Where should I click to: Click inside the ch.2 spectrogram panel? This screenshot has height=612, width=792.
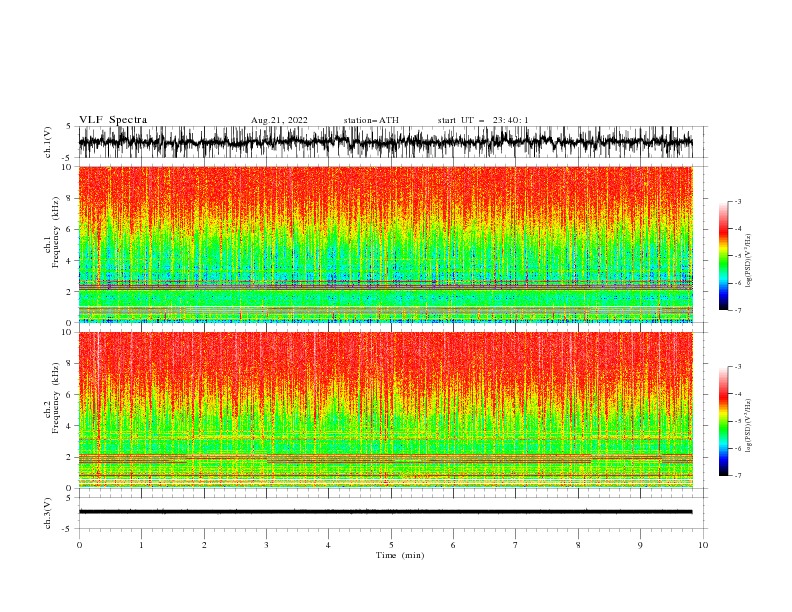386,410
